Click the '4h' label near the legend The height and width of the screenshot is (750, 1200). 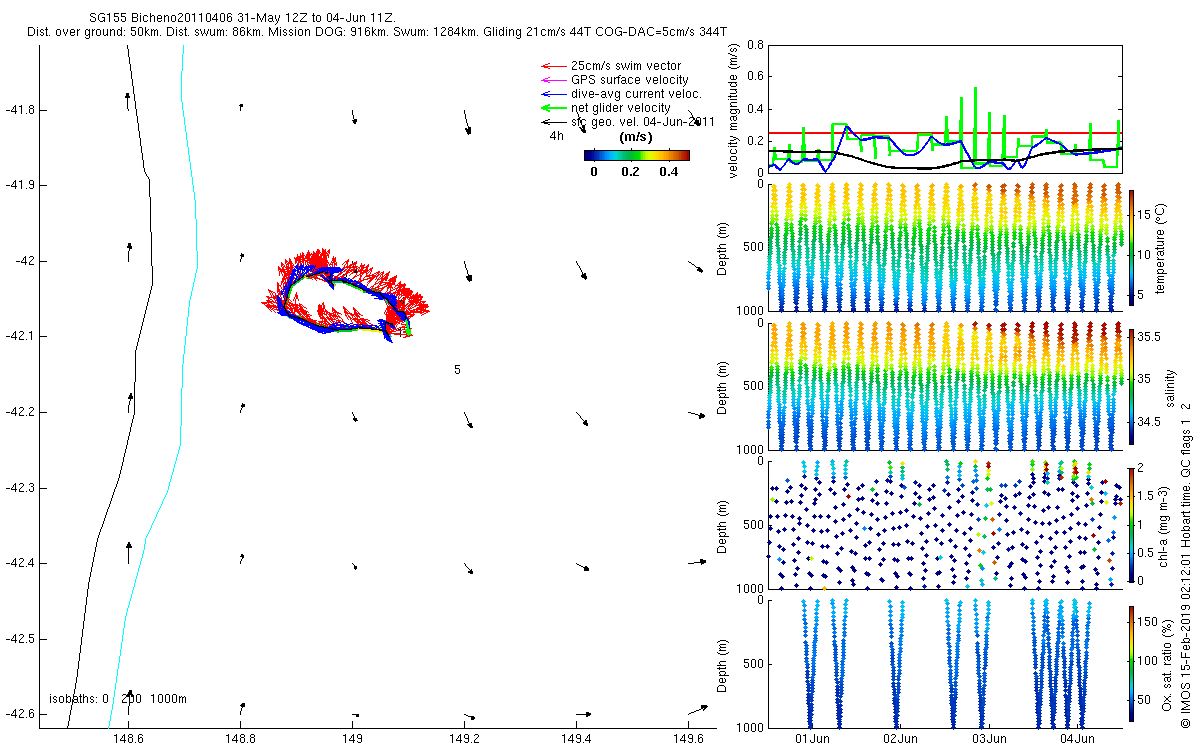(557, 134)
